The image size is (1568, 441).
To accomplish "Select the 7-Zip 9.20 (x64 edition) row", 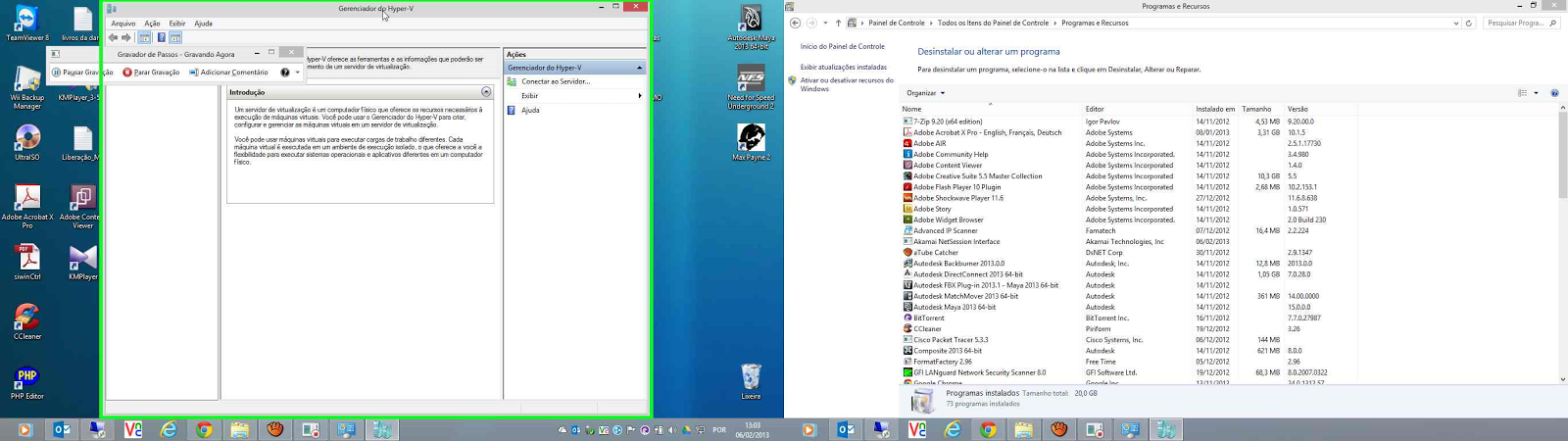I will click(x=1127, y=122).
